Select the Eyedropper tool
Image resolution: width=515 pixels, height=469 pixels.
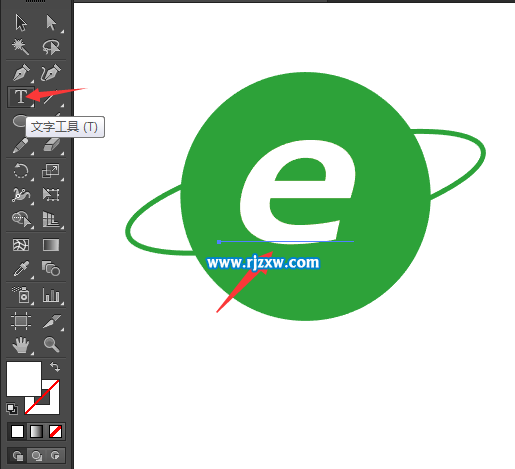tap(21, 269)
